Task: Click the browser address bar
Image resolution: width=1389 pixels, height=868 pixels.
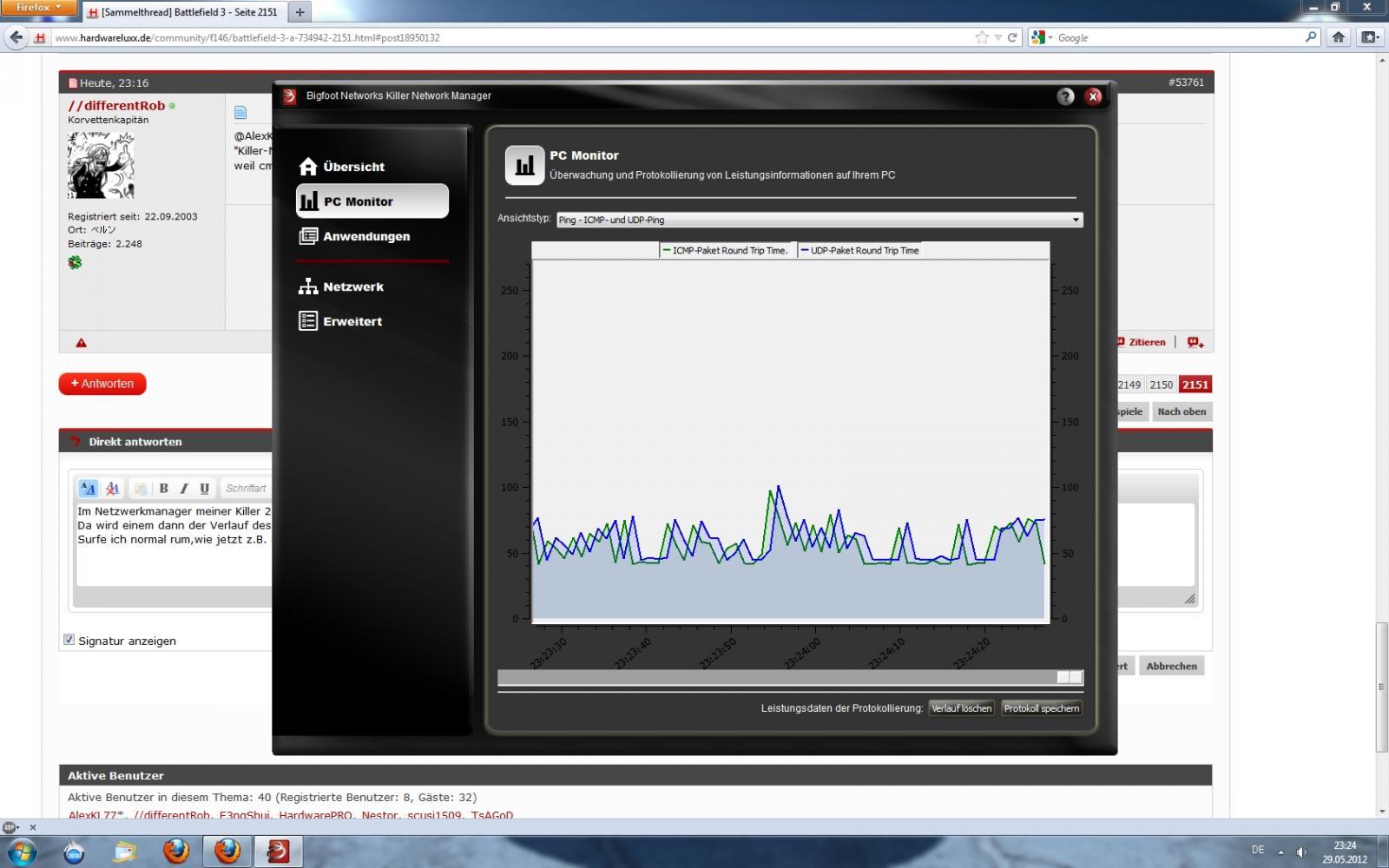Action: 512,38
